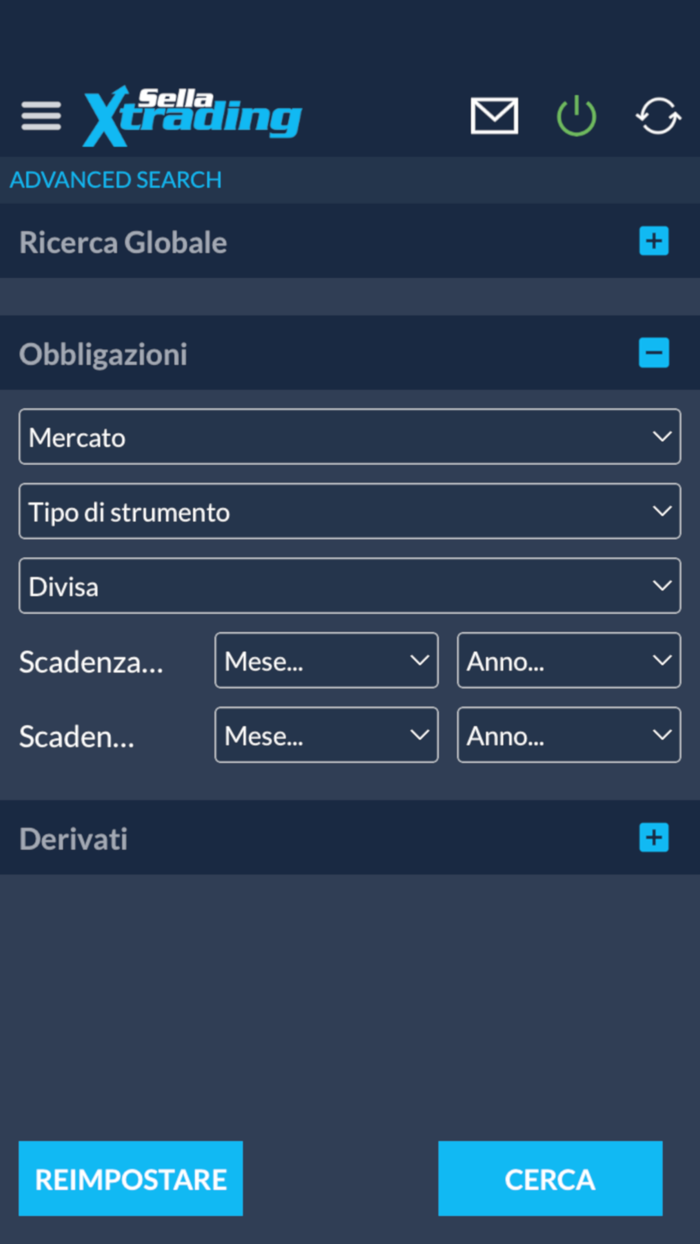The width and height of the screenshot is (700, 1244).
Task: Open the Tipo di strumento dropdown
Action: (x=349, y=511)
